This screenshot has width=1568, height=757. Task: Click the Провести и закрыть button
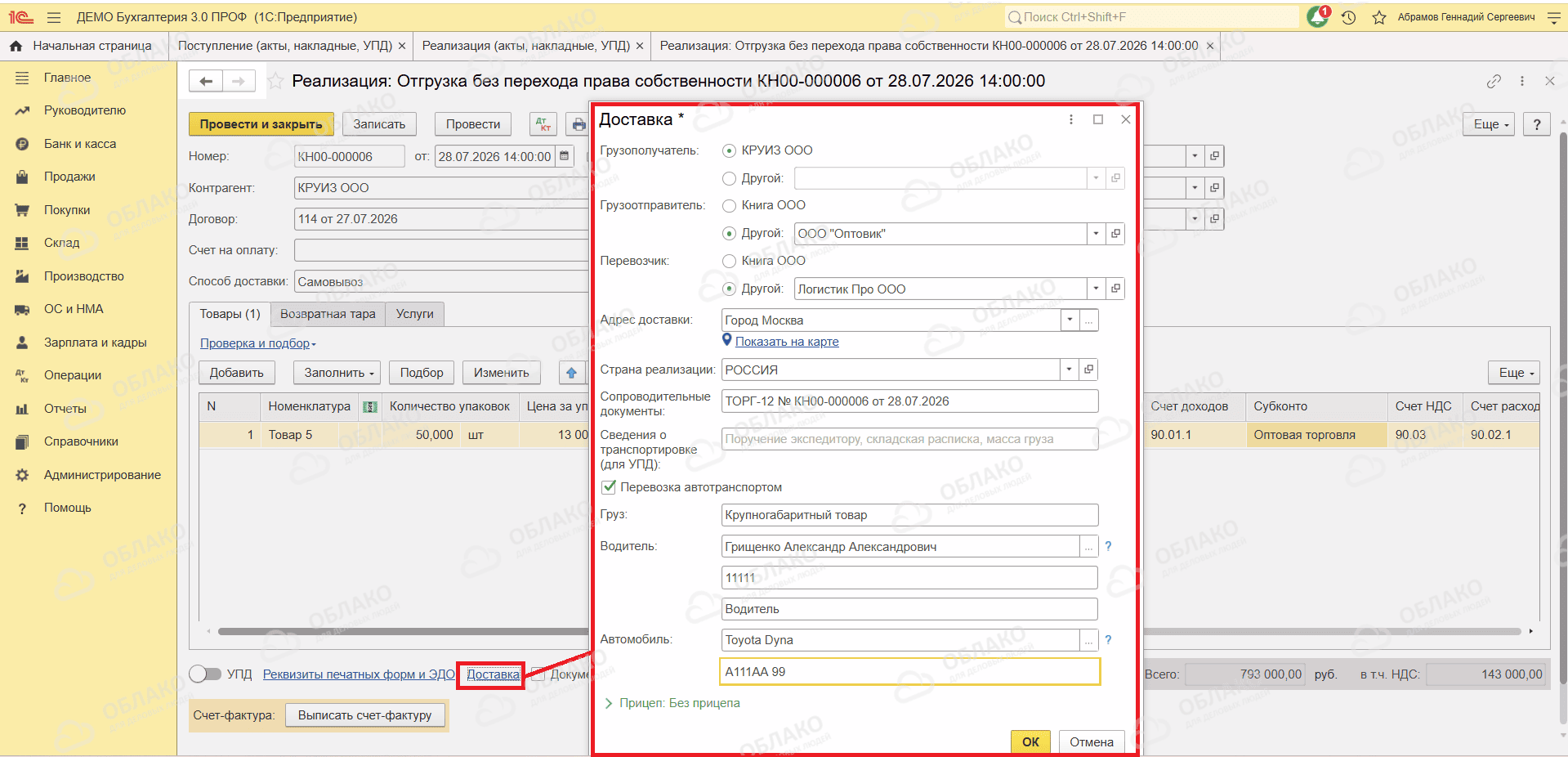(x=261, y=124)
